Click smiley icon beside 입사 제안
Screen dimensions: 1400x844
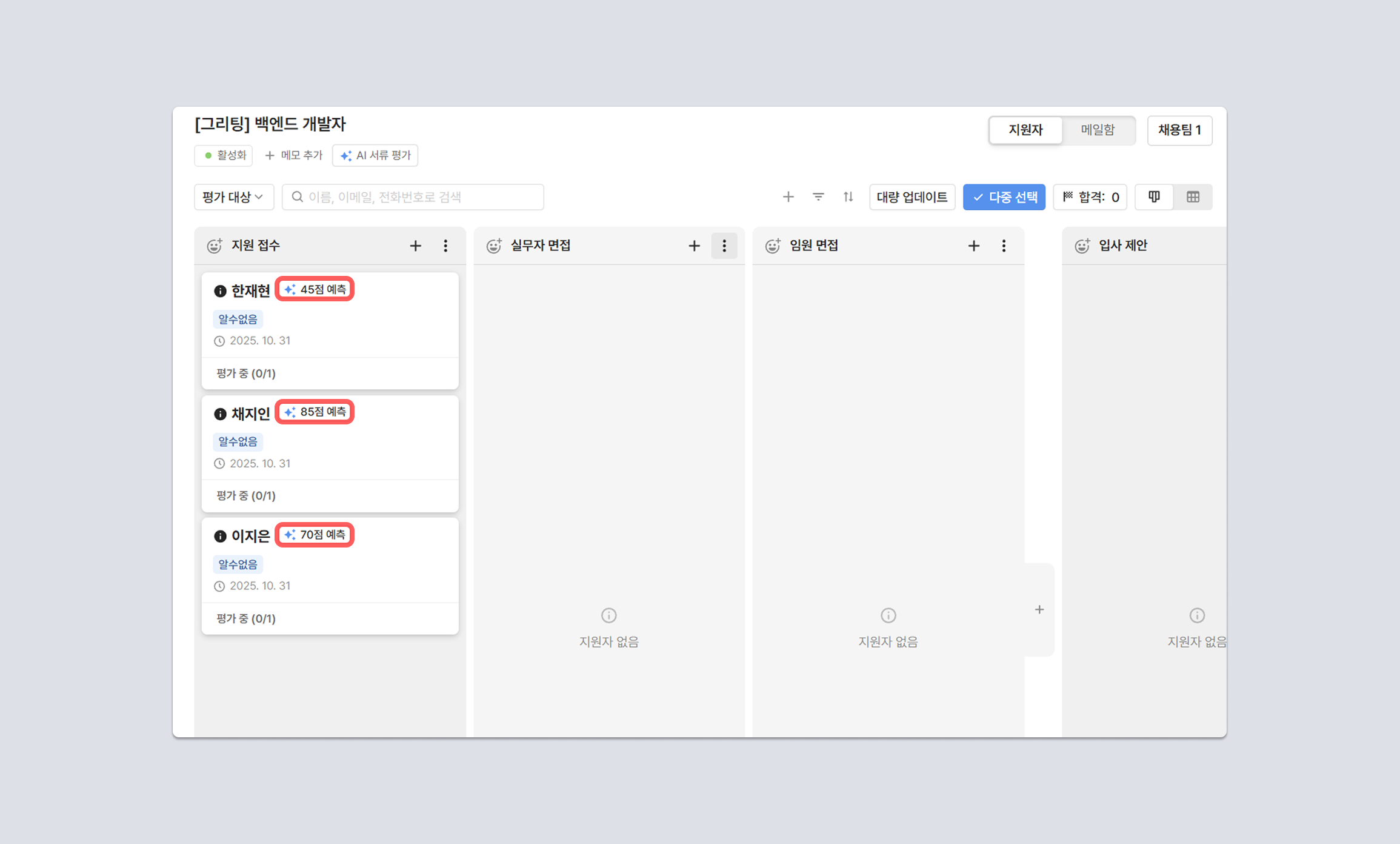coord(1082,246)
